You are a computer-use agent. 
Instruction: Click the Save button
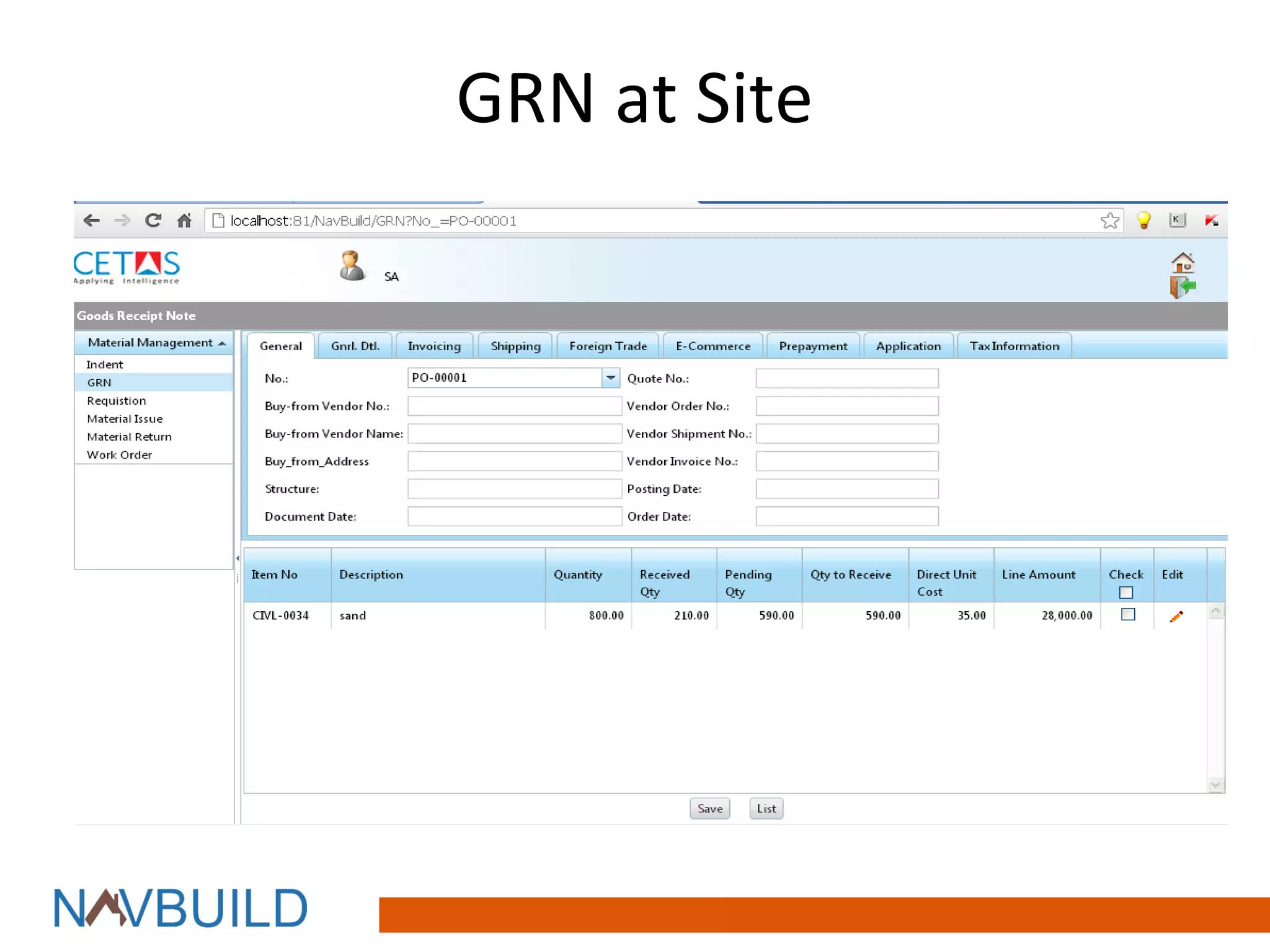click(x=709, y=808)
